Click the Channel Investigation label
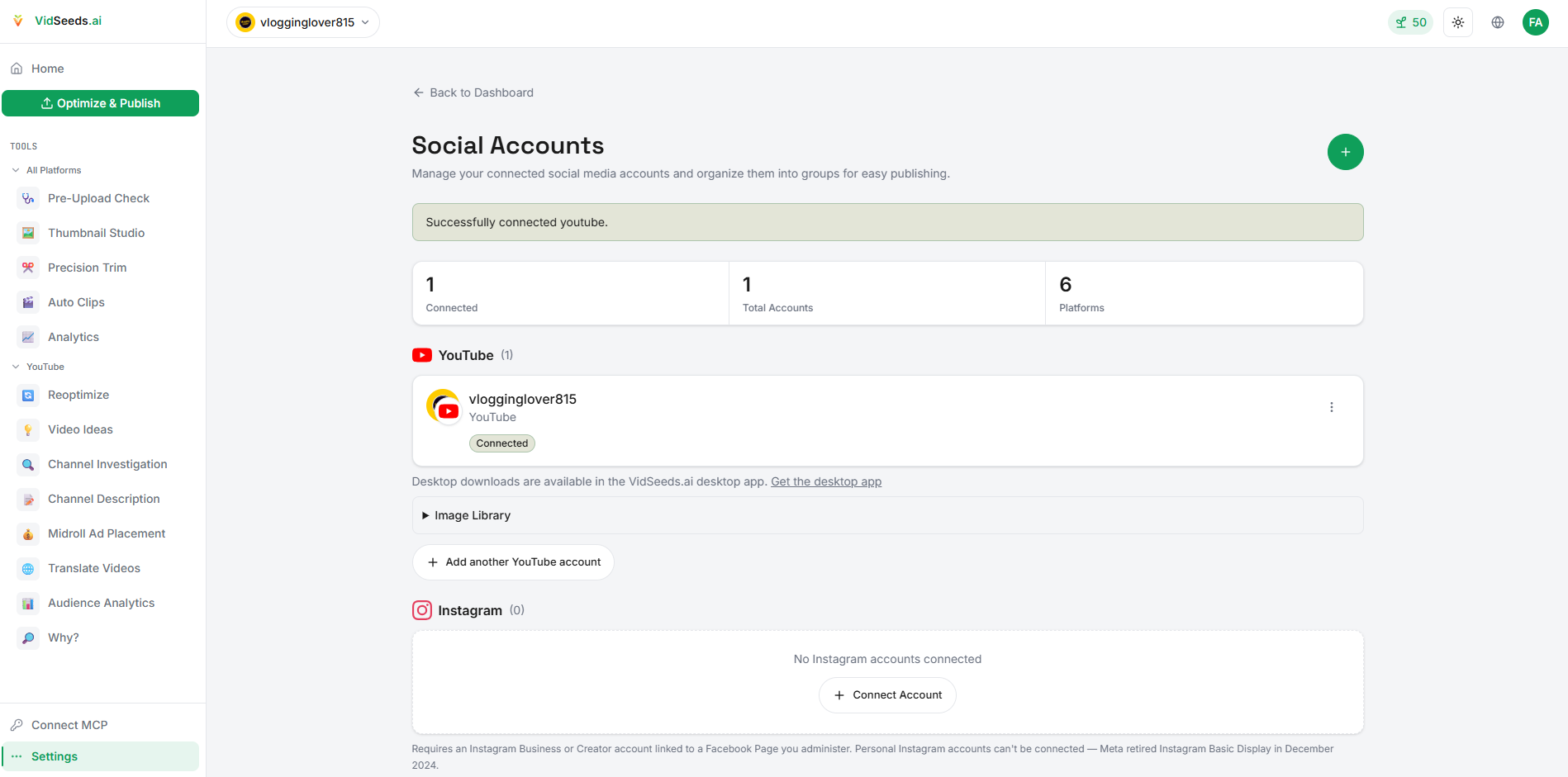This screenshot has width=1568, height=777. point(107,464)
